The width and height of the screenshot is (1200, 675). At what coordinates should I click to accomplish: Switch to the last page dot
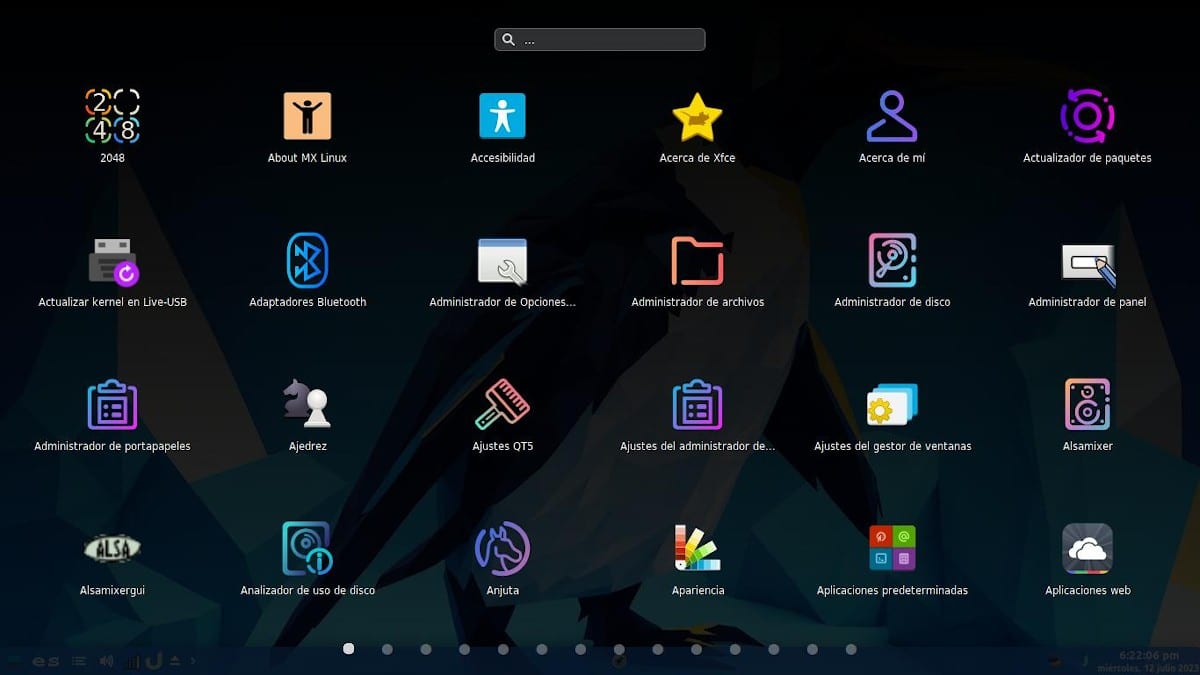pyautogui.click(x=851, y=649)
